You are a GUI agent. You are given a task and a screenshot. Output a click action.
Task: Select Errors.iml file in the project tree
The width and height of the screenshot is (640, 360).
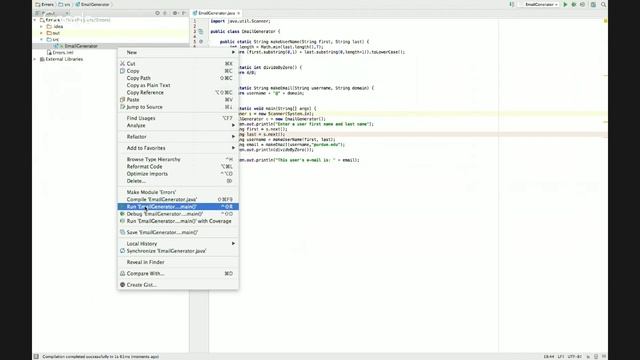point(60,53)
